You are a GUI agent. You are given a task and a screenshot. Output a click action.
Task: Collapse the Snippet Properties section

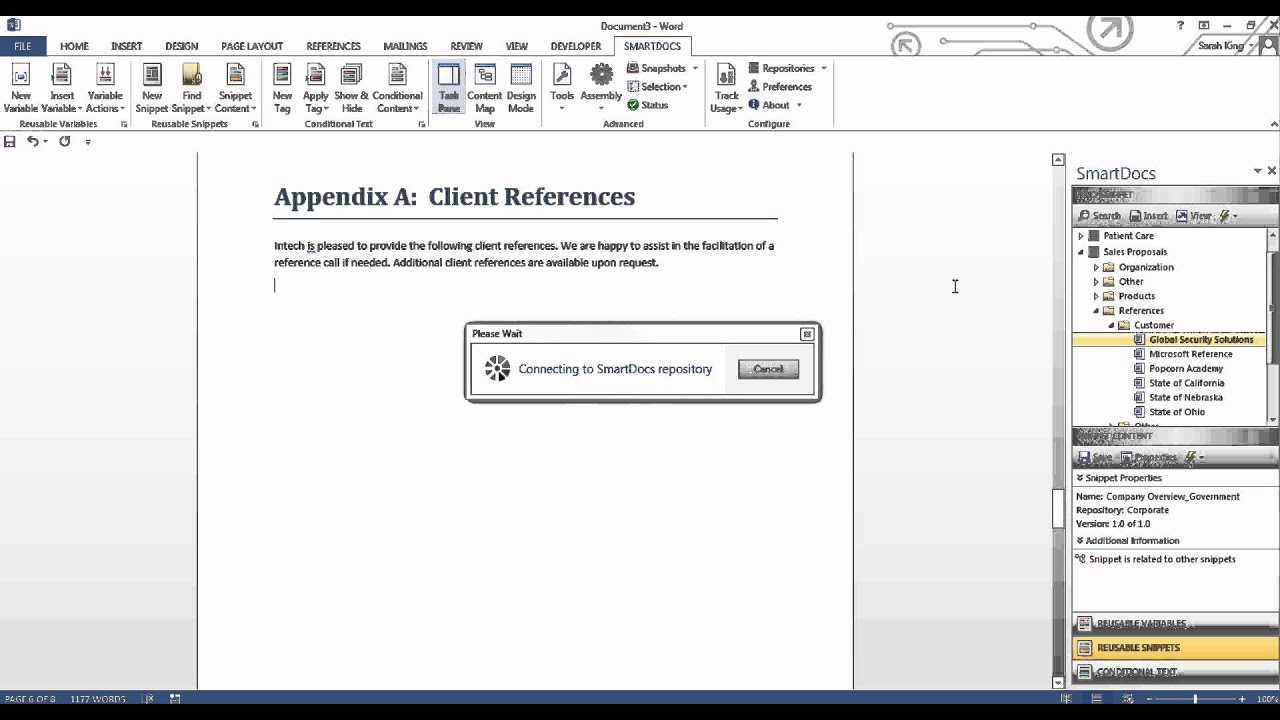(x=1080, y=478)
